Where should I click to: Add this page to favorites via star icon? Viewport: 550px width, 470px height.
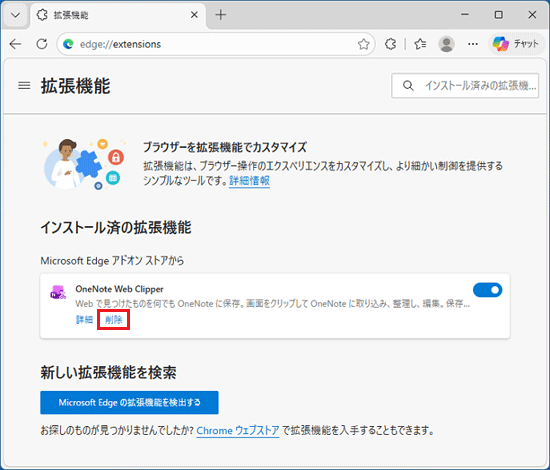pos(363,44)
